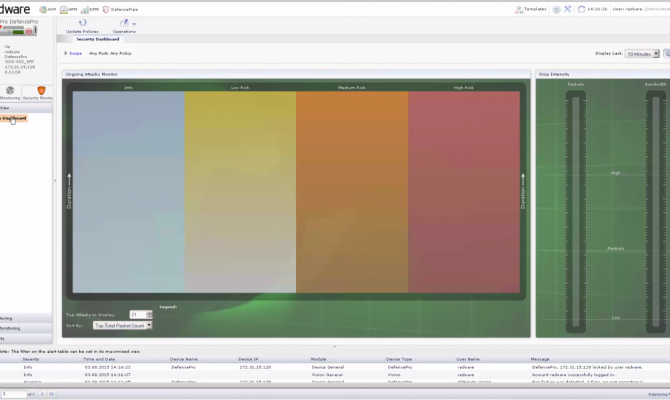Expand the Operations dropdown arrow
670x400 pixels.
134,24
